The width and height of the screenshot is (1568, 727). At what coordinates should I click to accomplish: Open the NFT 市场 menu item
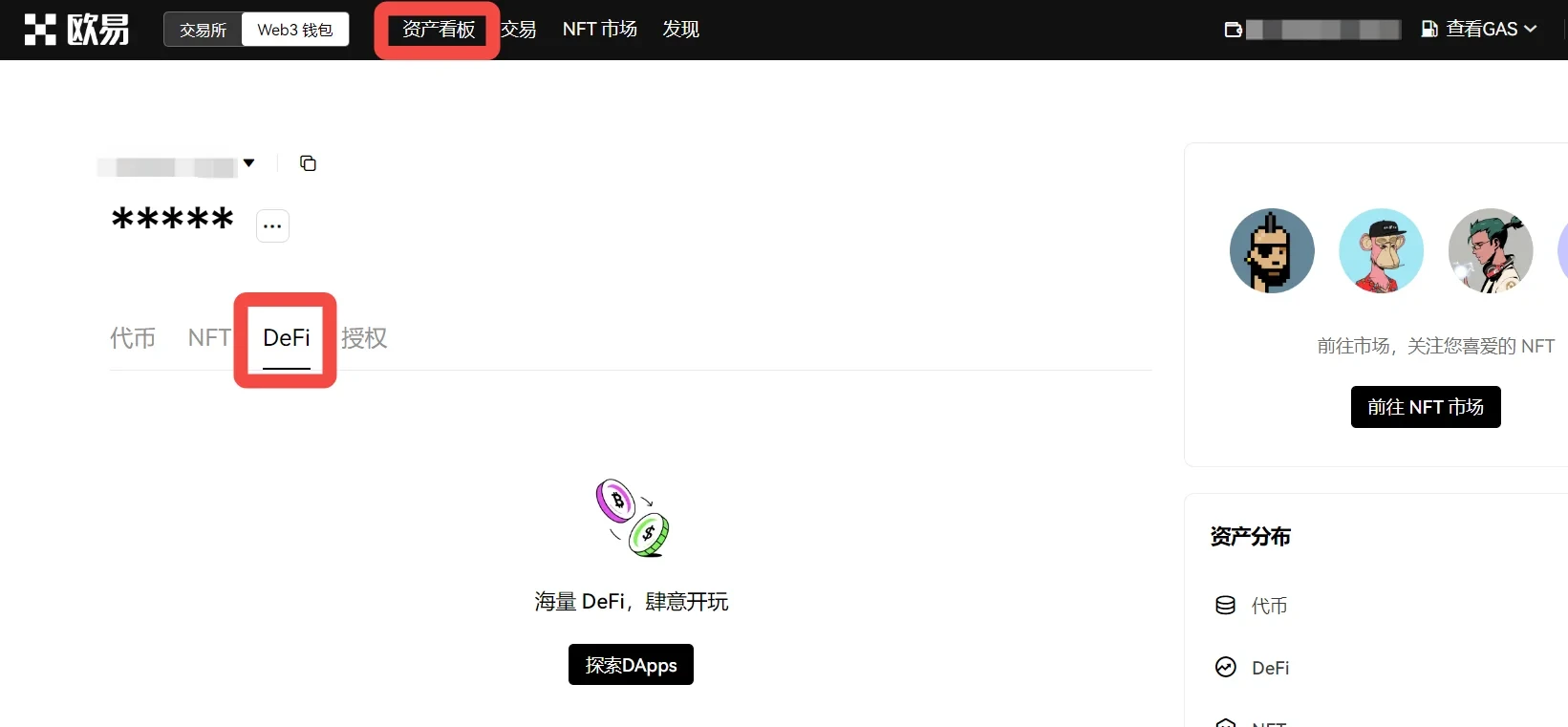(x=599, y=30)
